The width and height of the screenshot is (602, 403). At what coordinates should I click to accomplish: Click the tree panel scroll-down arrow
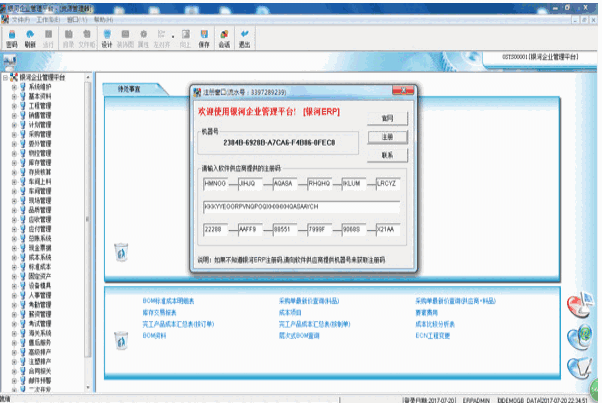click(x=88, y=387)
